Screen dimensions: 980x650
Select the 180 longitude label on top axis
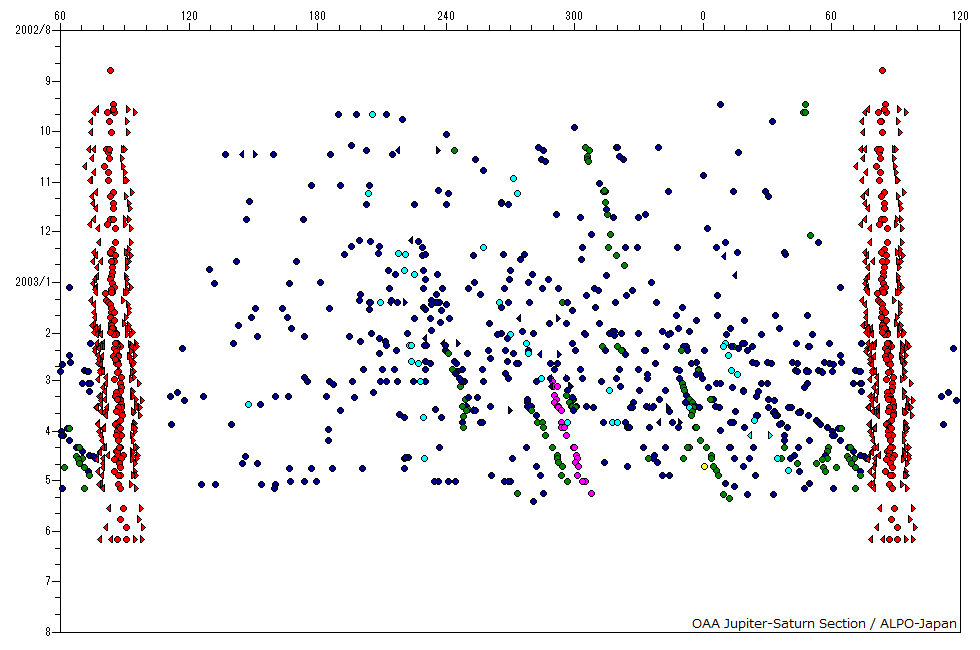318,16
